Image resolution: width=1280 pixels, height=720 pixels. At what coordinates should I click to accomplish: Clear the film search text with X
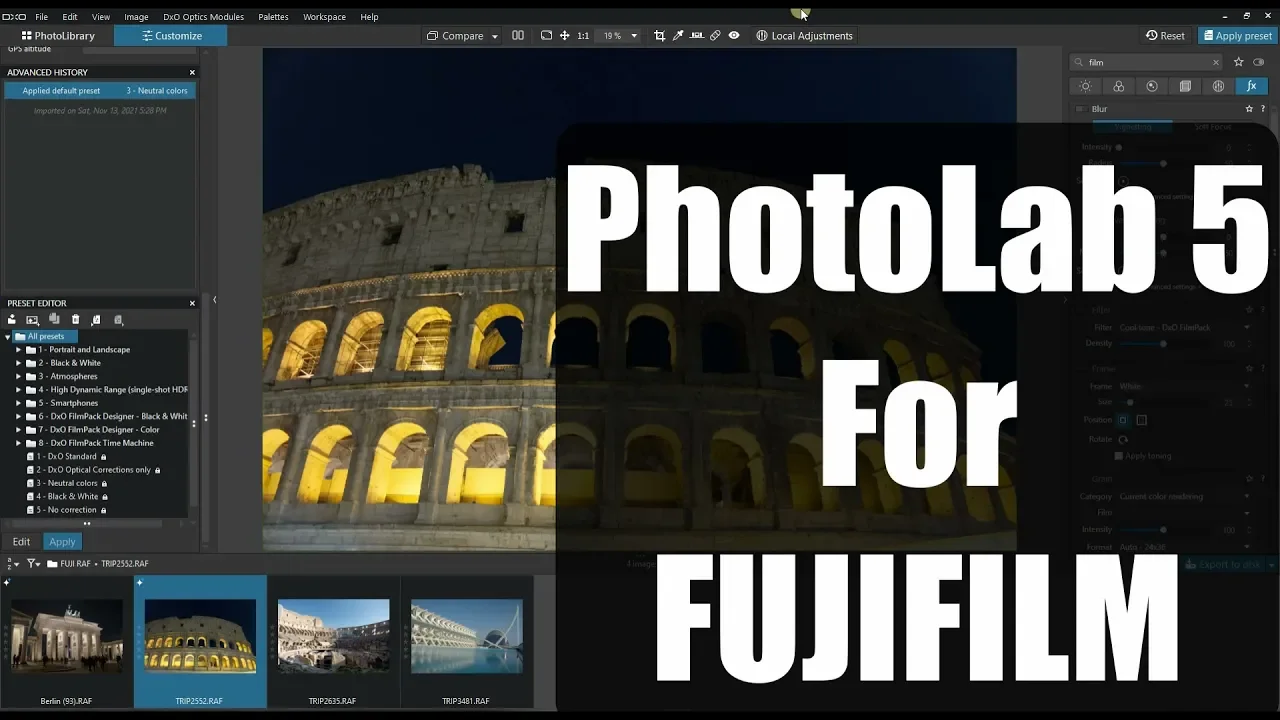(x=1216, y=62)
